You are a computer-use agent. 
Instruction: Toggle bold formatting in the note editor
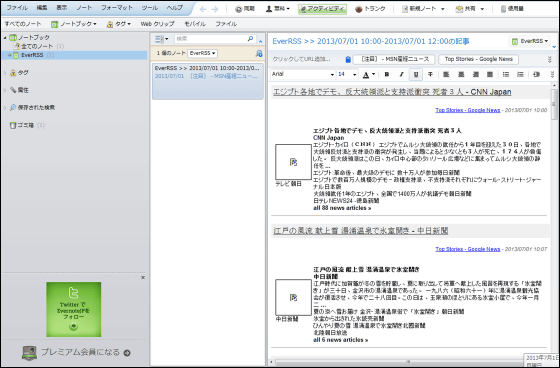[386, 74]
